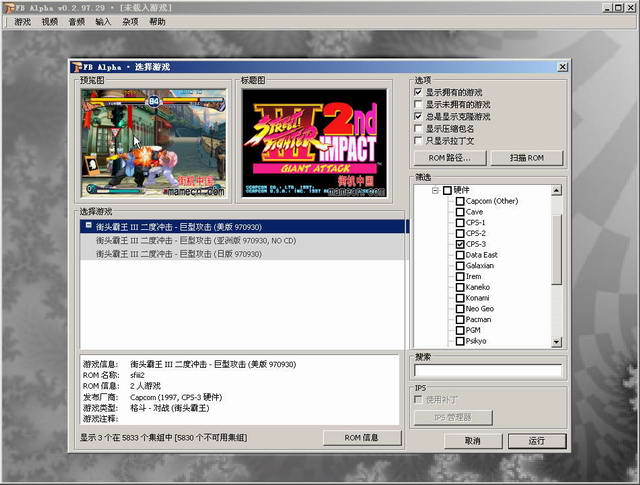Open the 游戏 menu
This screenshot has width=640, height=485.
coord(22,21)
